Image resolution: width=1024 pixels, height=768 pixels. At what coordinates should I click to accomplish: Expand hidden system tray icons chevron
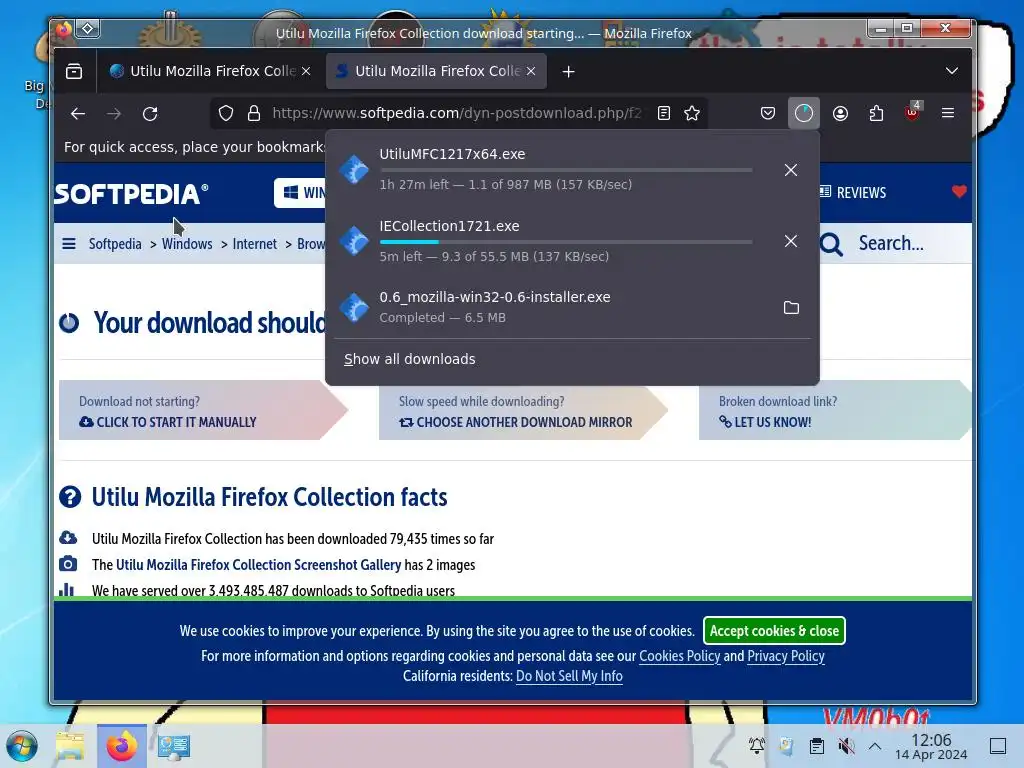point(875,746)
